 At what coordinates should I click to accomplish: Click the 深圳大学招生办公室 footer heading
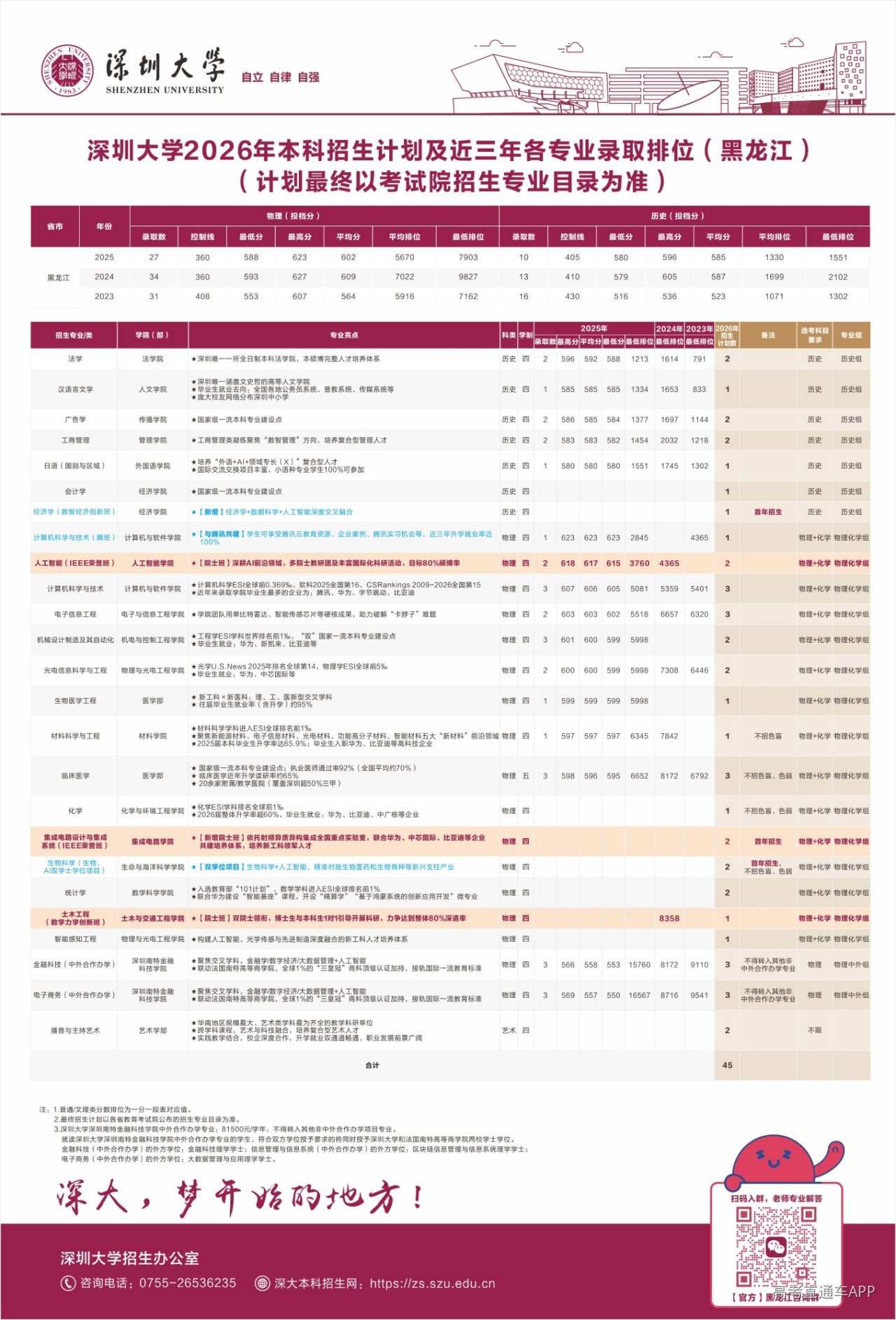[x=129, y=1258]
